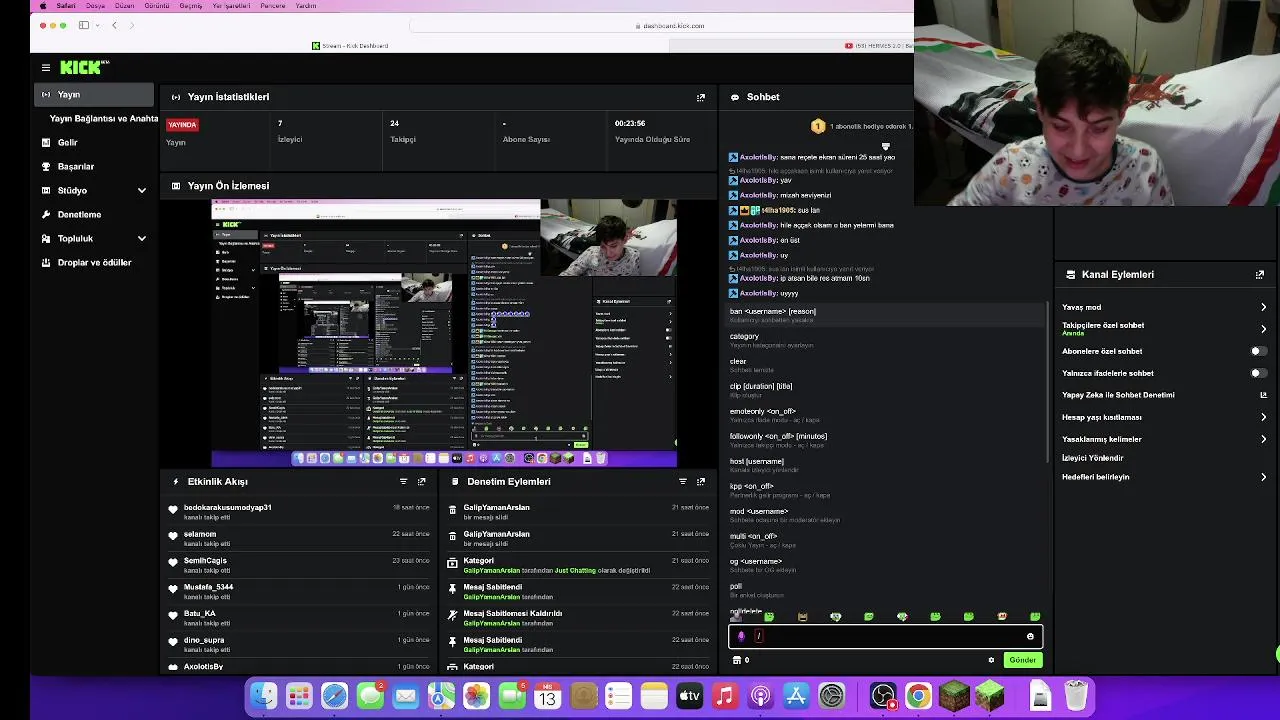The height and width of the screenshot is (720, 1280).
Task: Pop out the Yayın İstatistikleri panel
Action: click(x=701, y=97)
